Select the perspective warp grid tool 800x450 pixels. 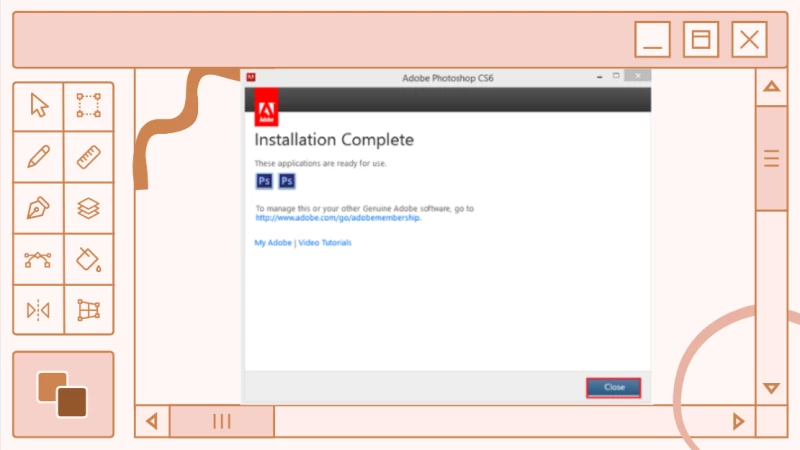point(89,310)
